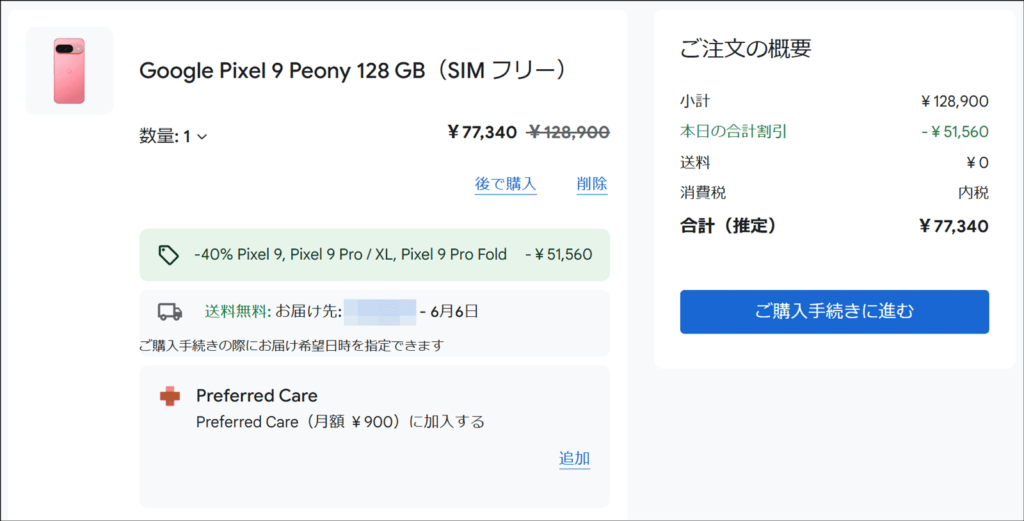Click the -40% Pixel 9 promotion banner
This screenshot has width=1024, height=521.
(374, 255)
